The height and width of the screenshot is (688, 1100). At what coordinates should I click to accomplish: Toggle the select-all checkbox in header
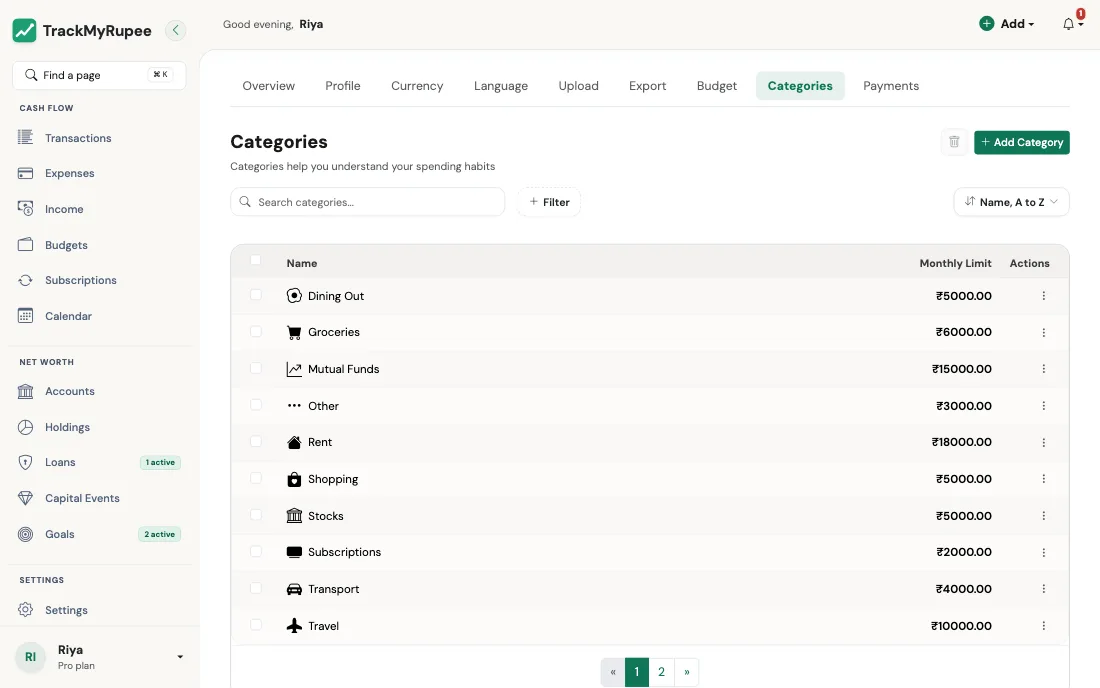[x=255, y=260]
